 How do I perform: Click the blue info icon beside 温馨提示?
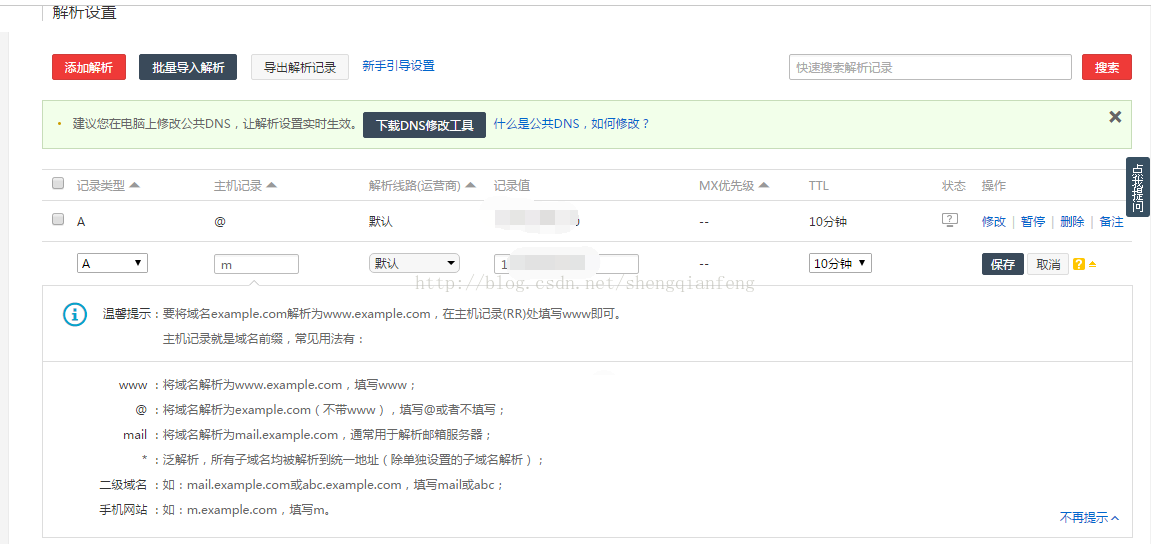(75, 314)
